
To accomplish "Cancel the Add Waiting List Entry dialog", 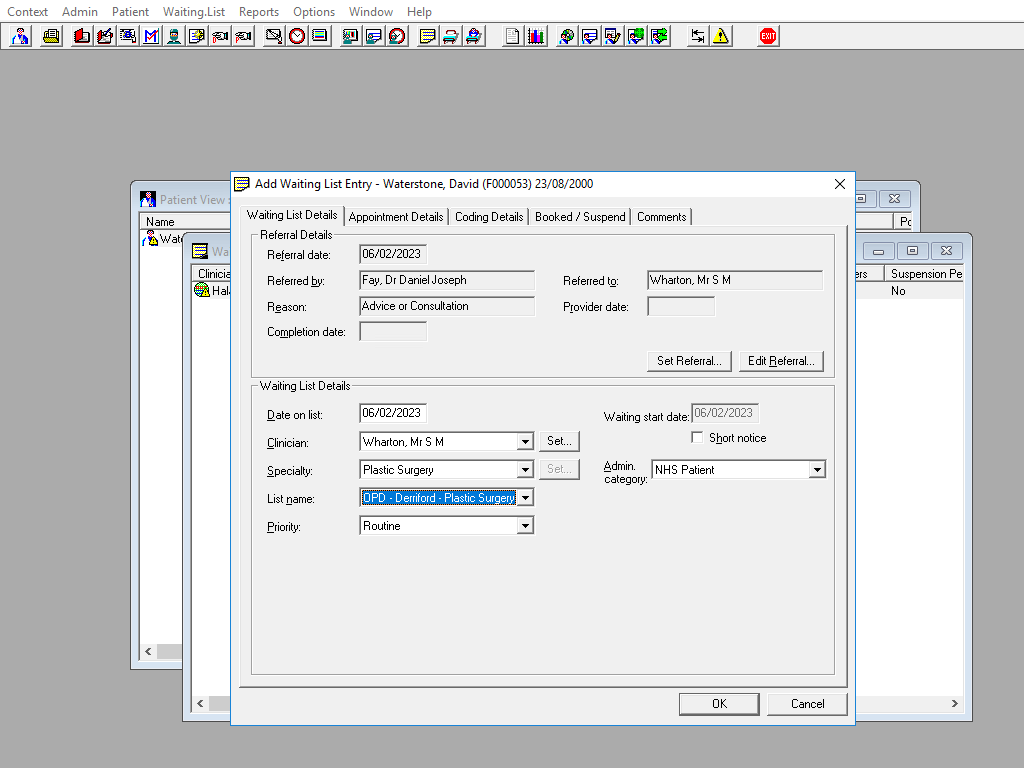I will [x=807, y=704].
